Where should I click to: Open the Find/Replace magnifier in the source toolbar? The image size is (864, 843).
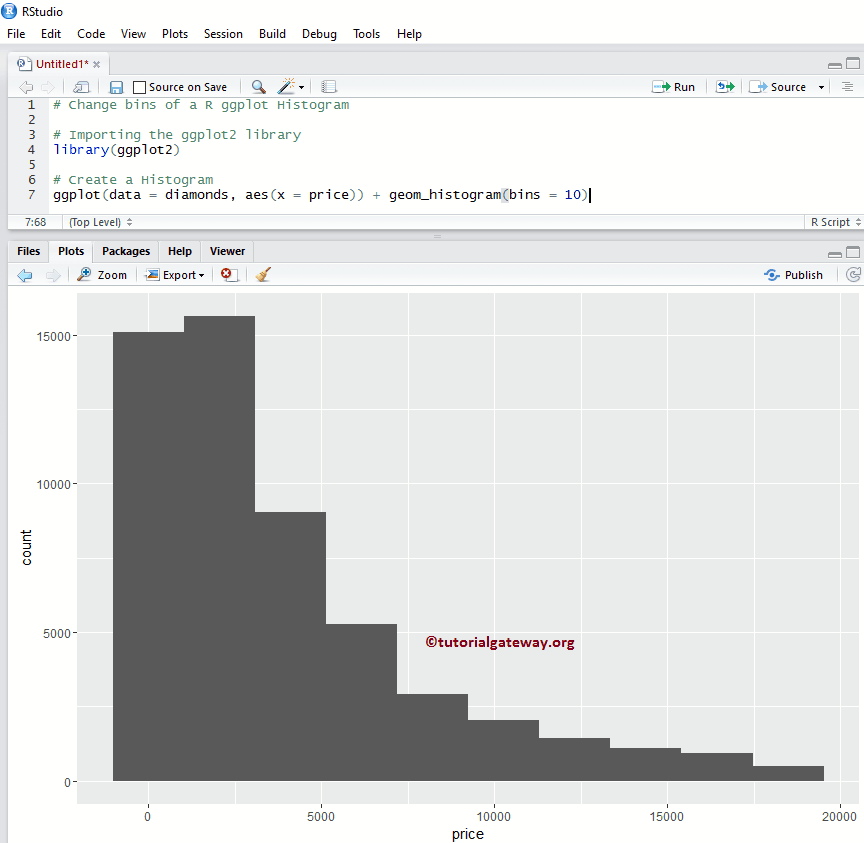(259, 86)
